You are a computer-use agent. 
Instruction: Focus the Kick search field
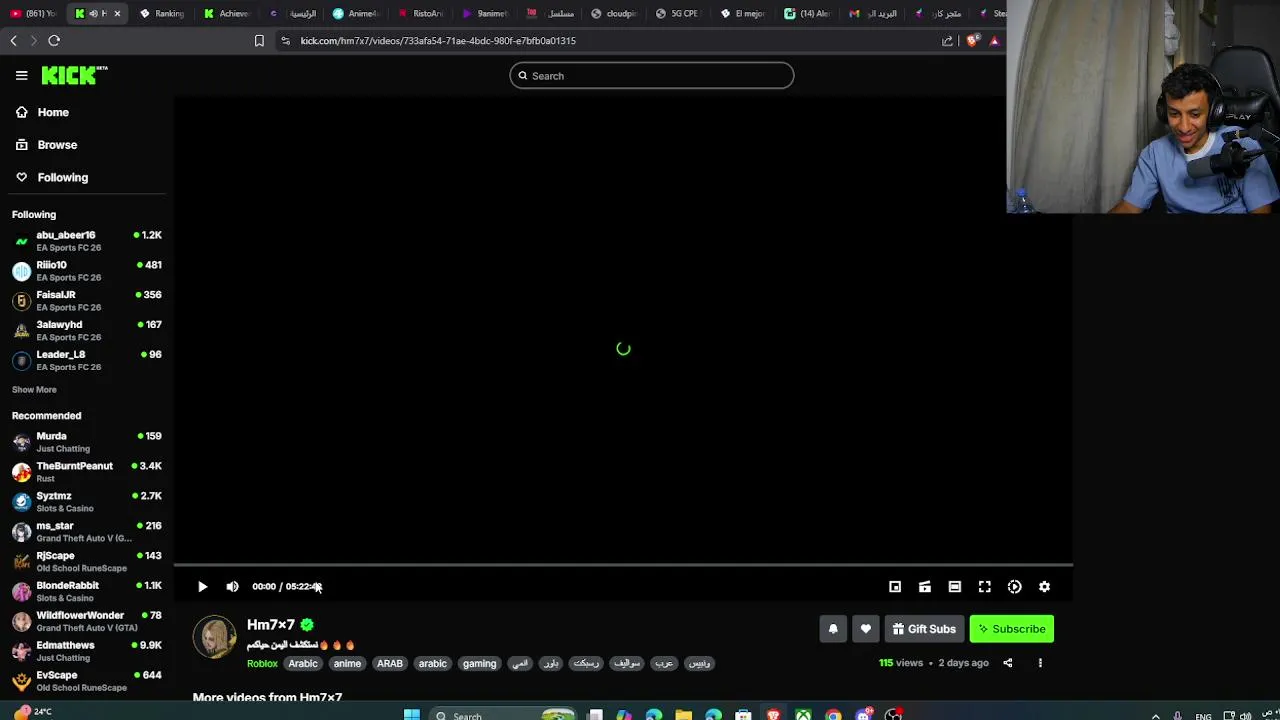point(651,76)
